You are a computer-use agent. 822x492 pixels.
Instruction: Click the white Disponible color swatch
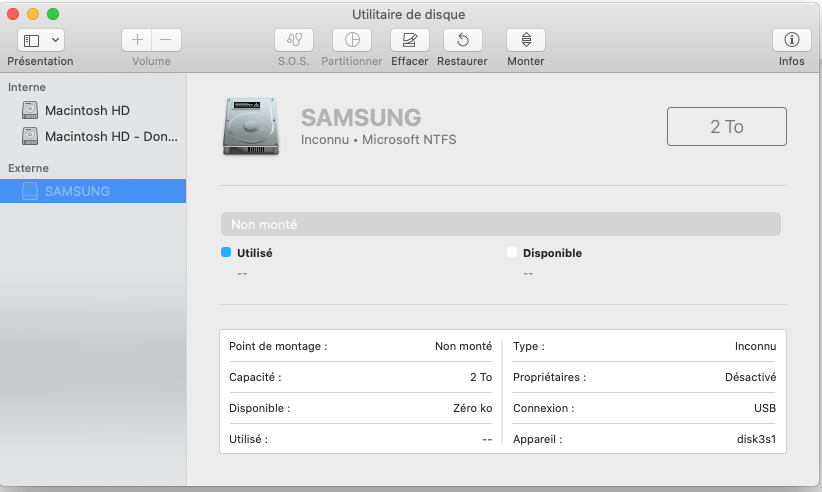point(512,253)
